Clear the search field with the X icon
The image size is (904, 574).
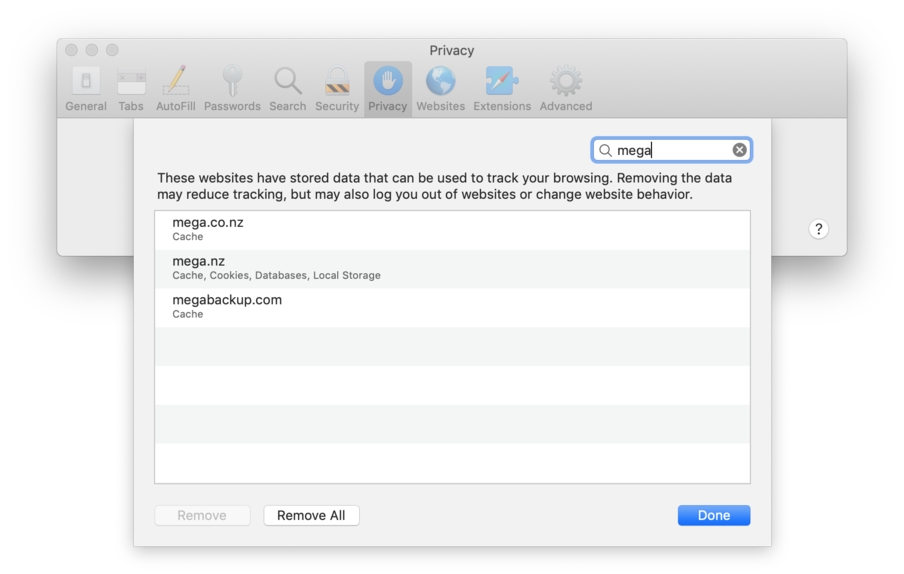[739, 150]
